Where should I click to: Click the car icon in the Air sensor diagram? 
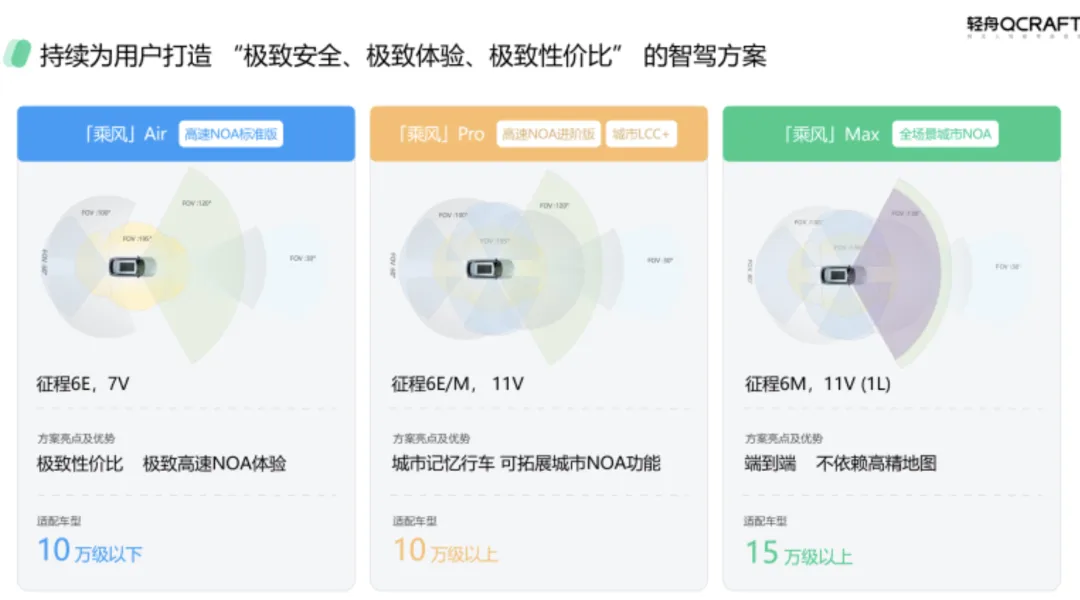[132, 267]
